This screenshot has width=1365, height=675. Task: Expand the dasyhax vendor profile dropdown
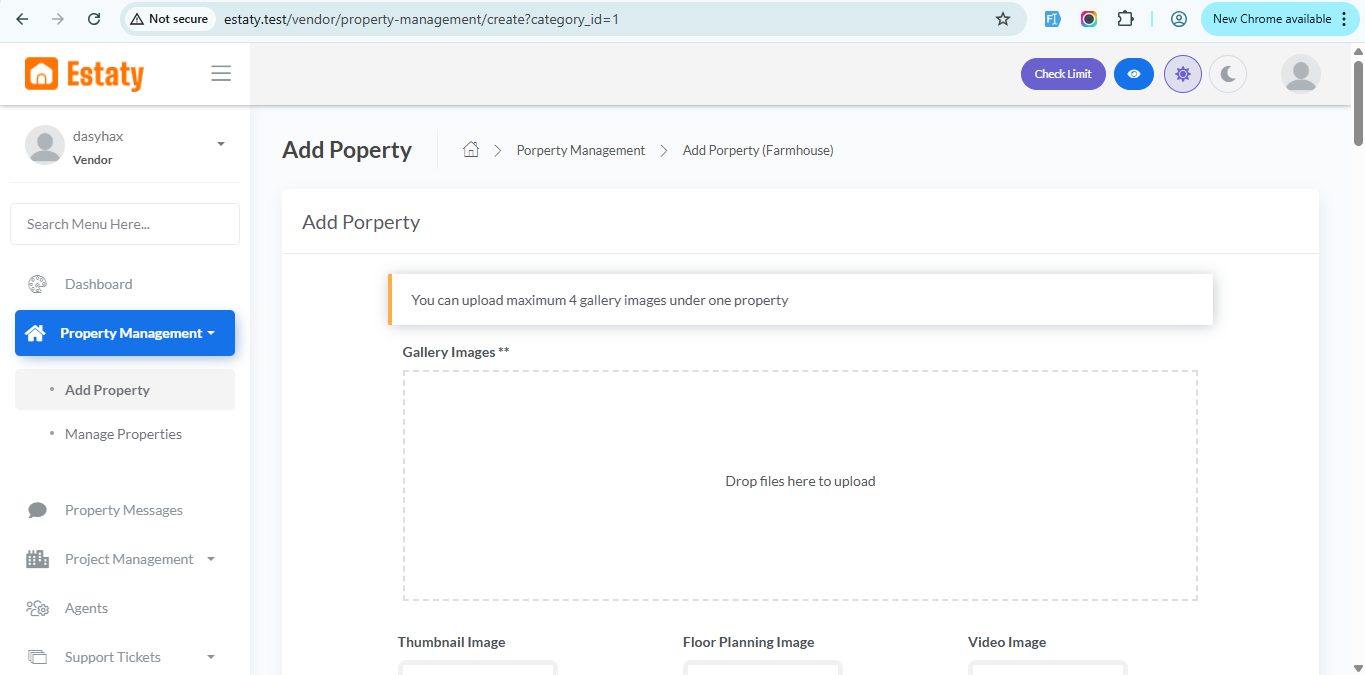tap(220, 144)
